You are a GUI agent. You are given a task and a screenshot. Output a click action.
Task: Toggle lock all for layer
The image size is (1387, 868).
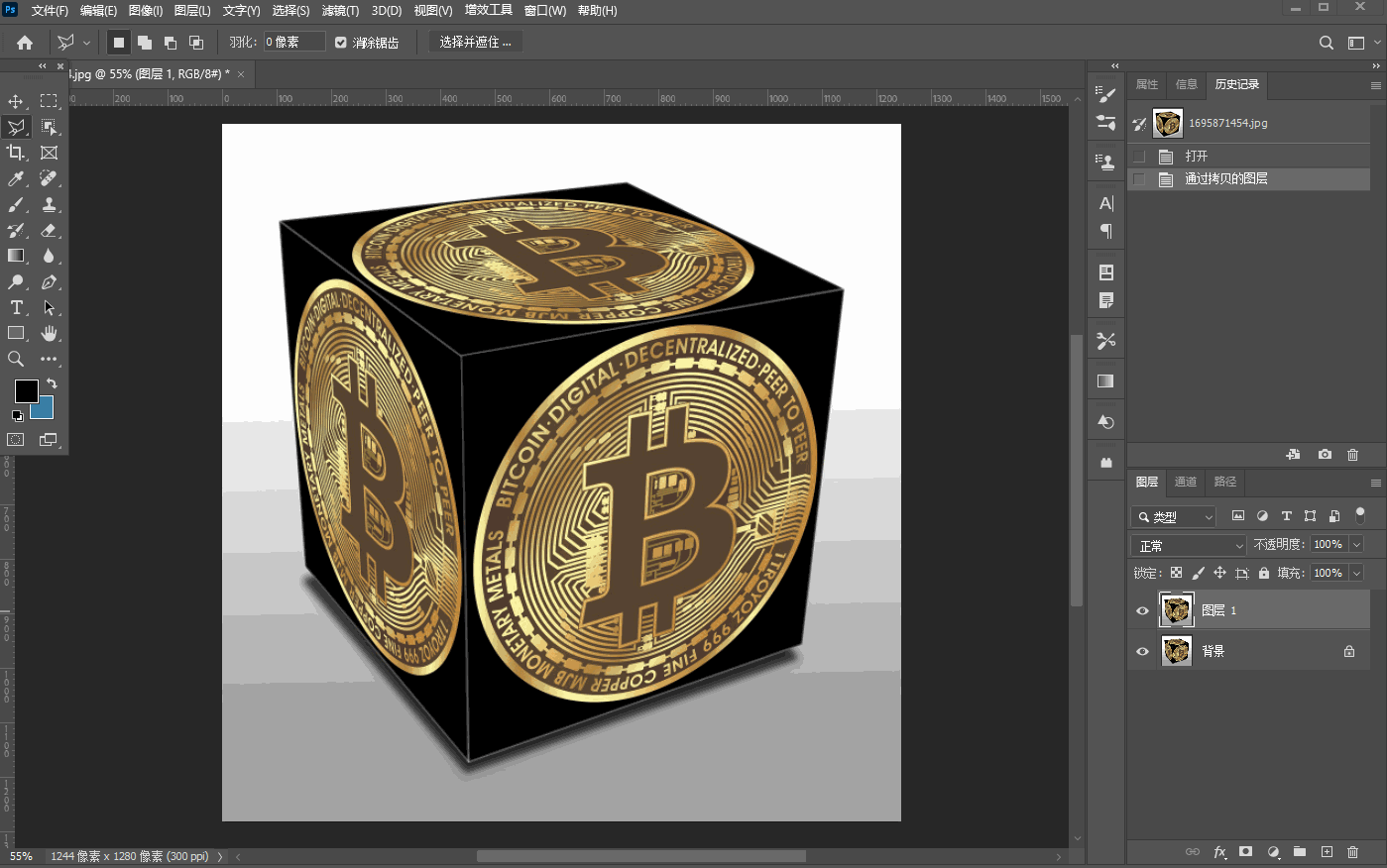coord(1263,573)
